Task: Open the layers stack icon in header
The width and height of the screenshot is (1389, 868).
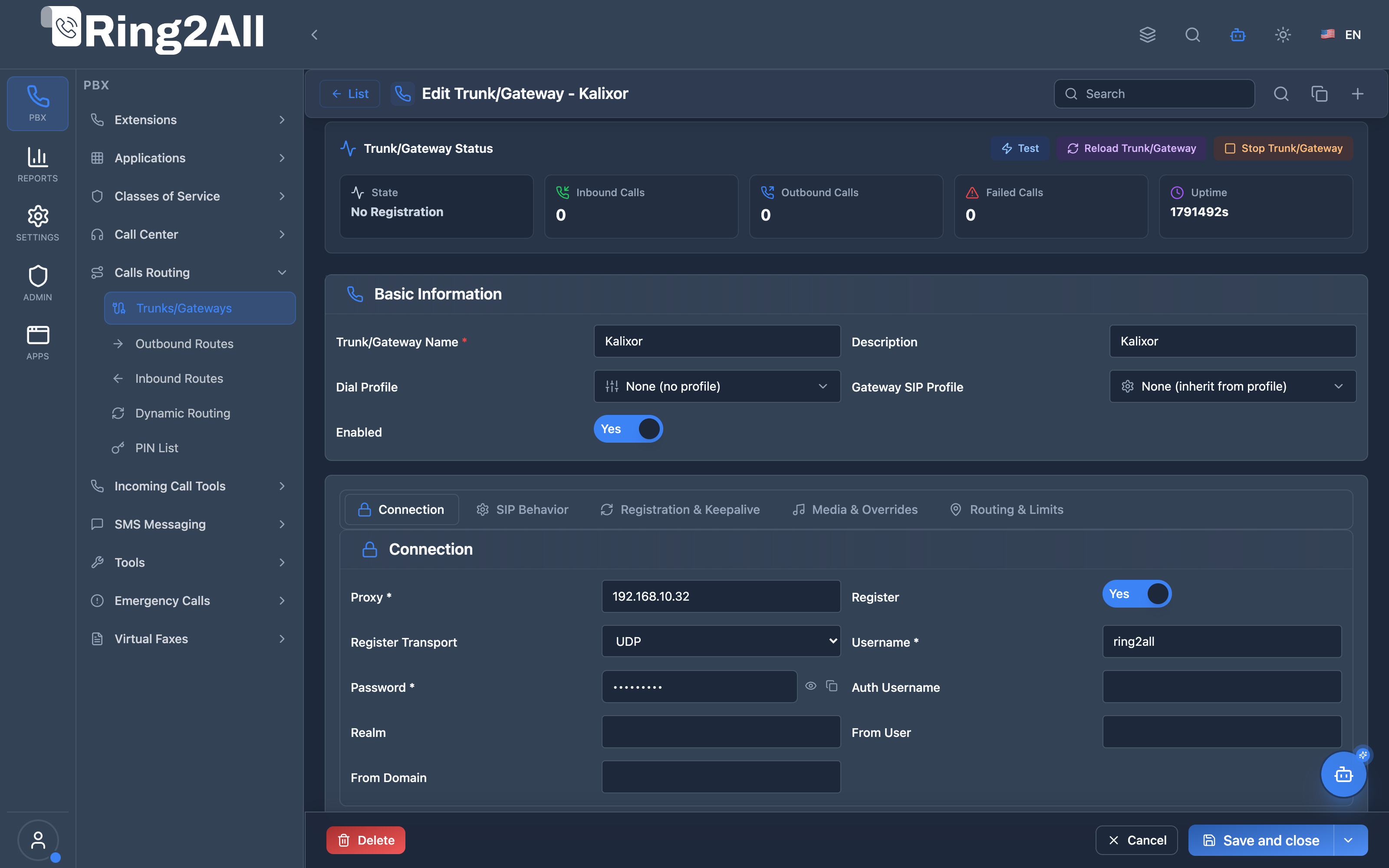Action: pos(1147,34)
